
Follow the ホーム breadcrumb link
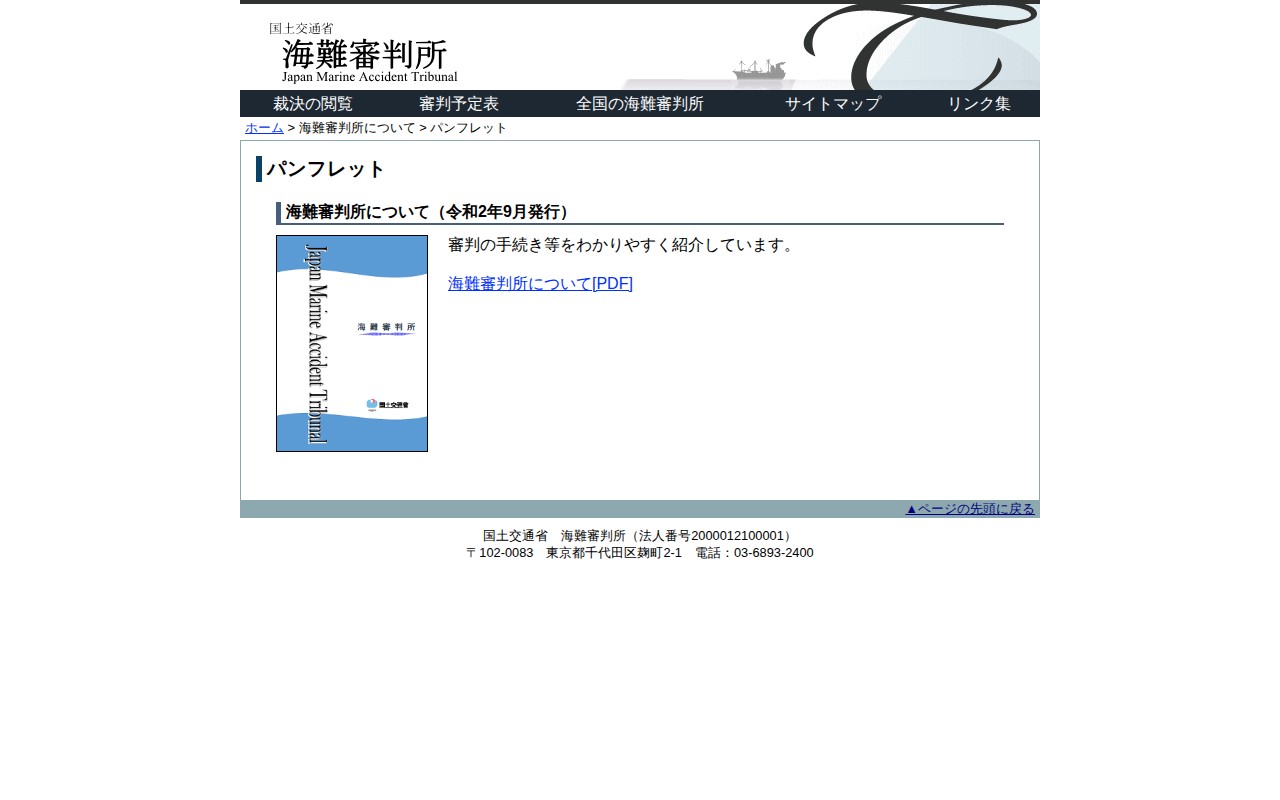pyautogui.click(x=264, y=128)
